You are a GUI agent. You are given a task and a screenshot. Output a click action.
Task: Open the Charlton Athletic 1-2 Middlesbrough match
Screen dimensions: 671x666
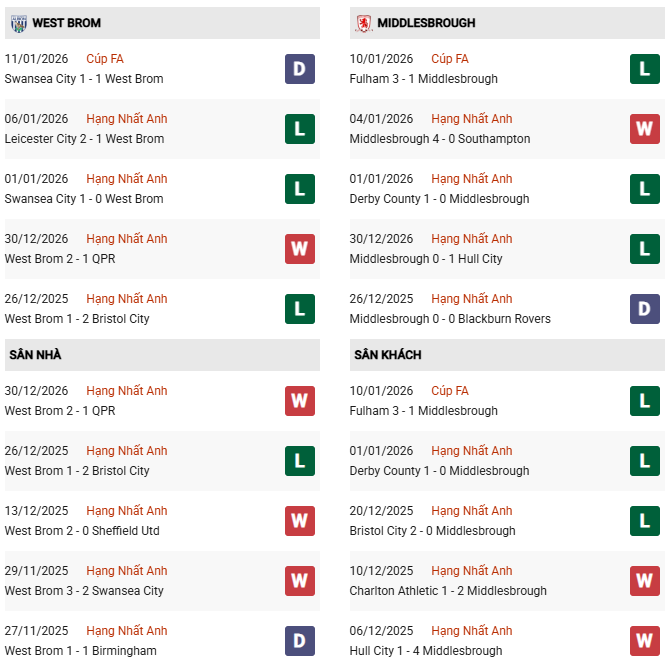pos(448,591)
